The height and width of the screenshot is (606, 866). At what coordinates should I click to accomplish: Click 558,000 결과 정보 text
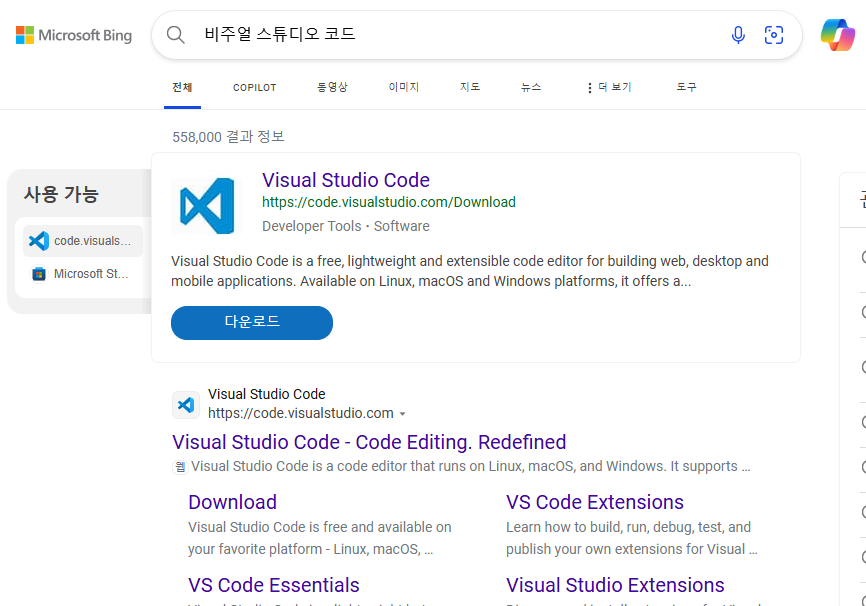228,136
